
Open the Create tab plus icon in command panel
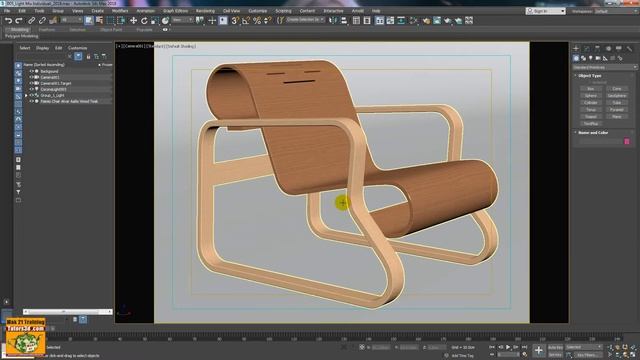tap(576, 49)
